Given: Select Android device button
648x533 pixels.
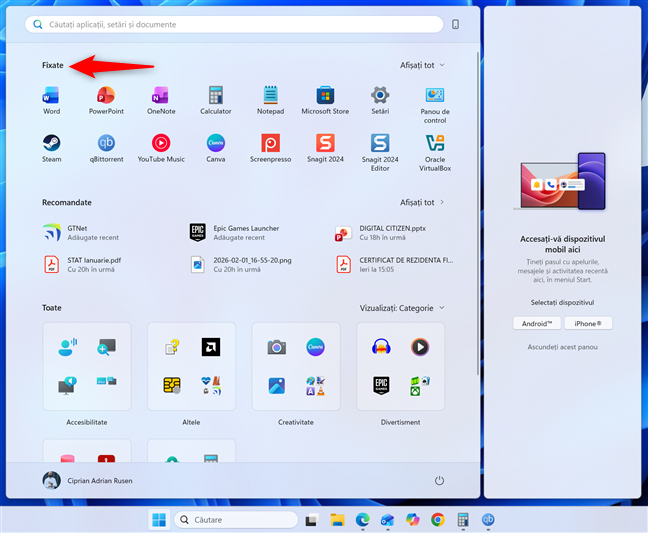Looking at the screenshot, I should pyautogui.click(x=537, y=324).
